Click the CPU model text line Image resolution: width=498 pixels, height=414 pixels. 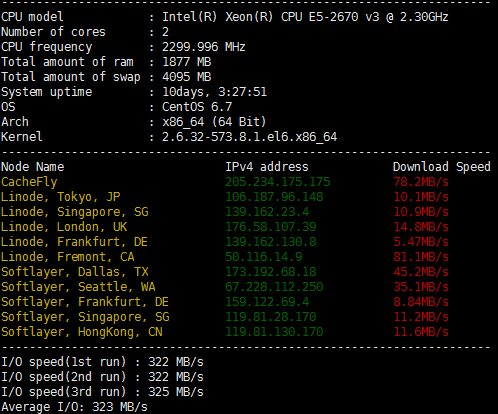[x=225, y=17]
